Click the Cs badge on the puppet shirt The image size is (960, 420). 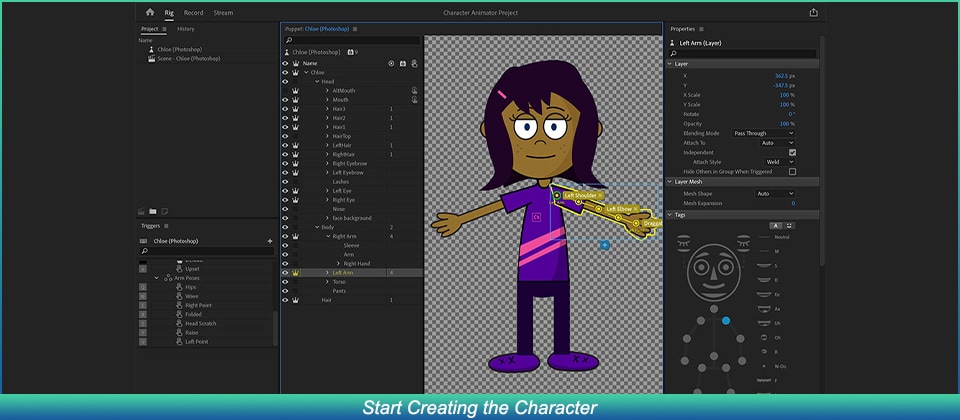(536, 217)
